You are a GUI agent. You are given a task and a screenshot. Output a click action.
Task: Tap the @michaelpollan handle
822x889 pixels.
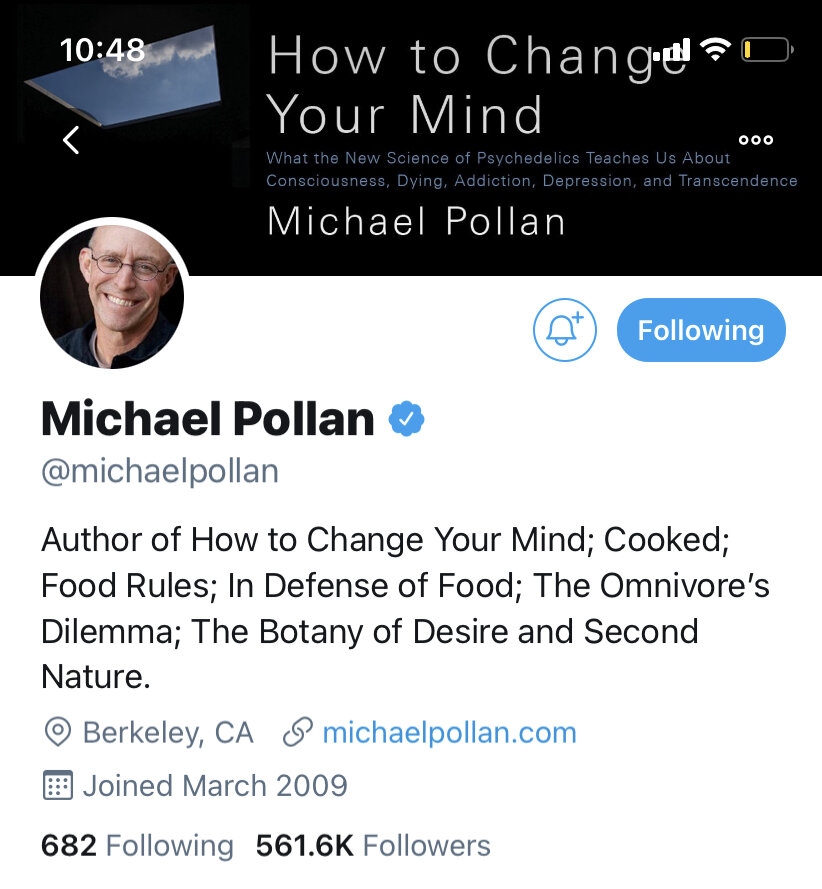click(x=160, y=471)
